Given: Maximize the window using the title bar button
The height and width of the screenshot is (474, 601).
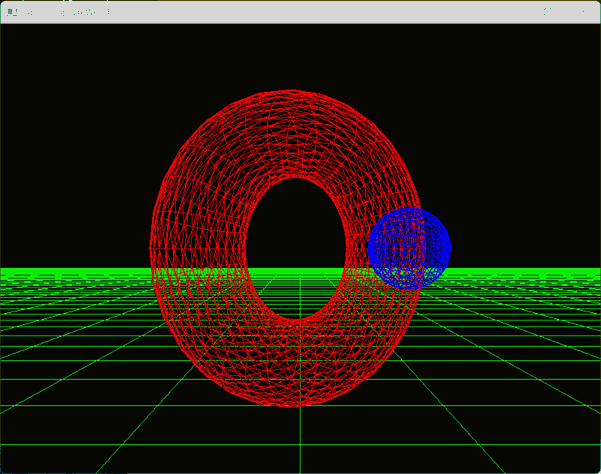Looking at the screenshot, I should tap(547, 11).
